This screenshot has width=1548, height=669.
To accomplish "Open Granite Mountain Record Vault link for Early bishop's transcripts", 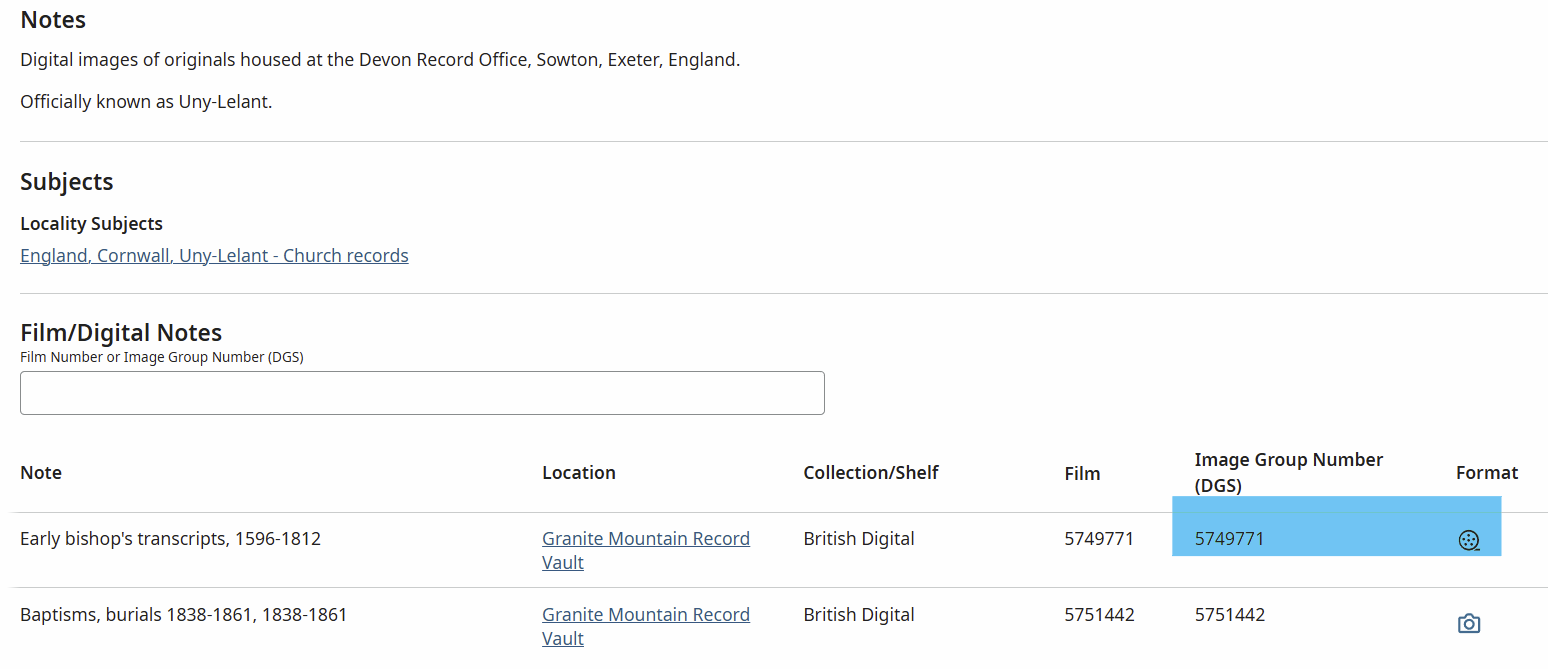I will pyautogui.click(x=646, y=550).
